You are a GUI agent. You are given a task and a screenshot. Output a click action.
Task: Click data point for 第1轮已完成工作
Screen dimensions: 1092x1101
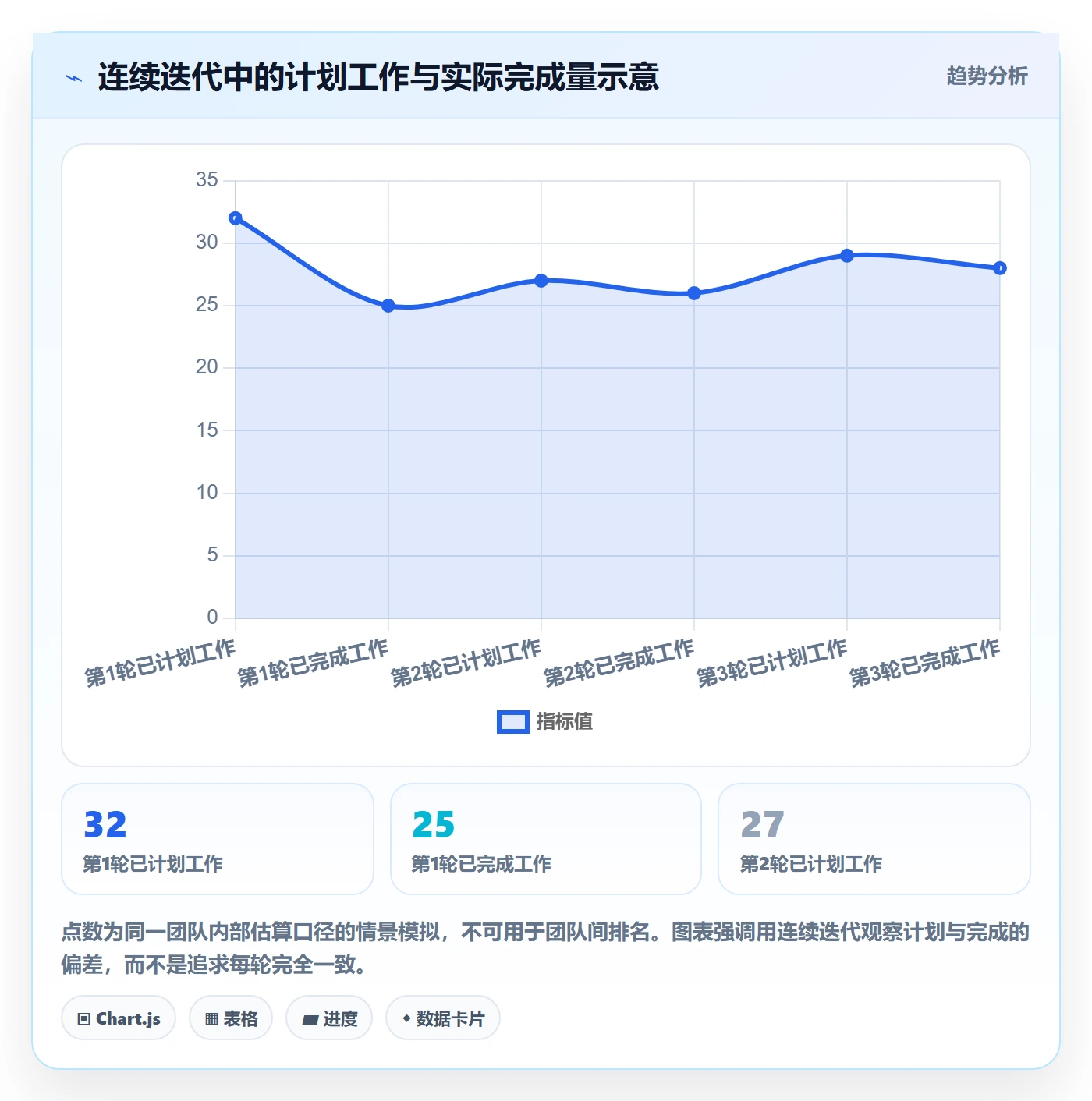[388, 306]
